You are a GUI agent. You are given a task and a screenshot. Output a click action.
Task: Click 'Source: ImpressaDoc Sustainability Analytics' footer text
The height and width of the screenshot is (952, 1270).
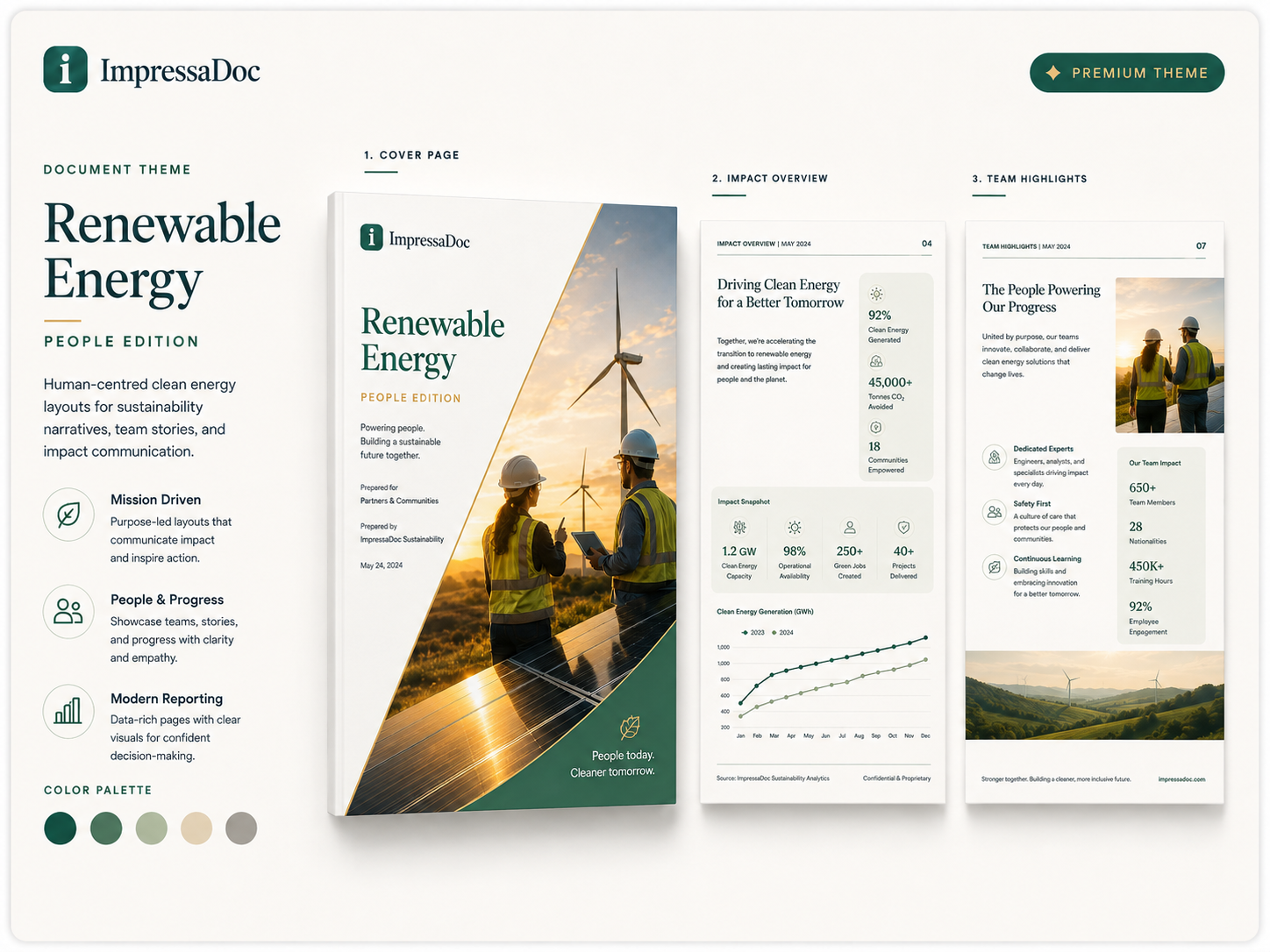pos(773,778)
